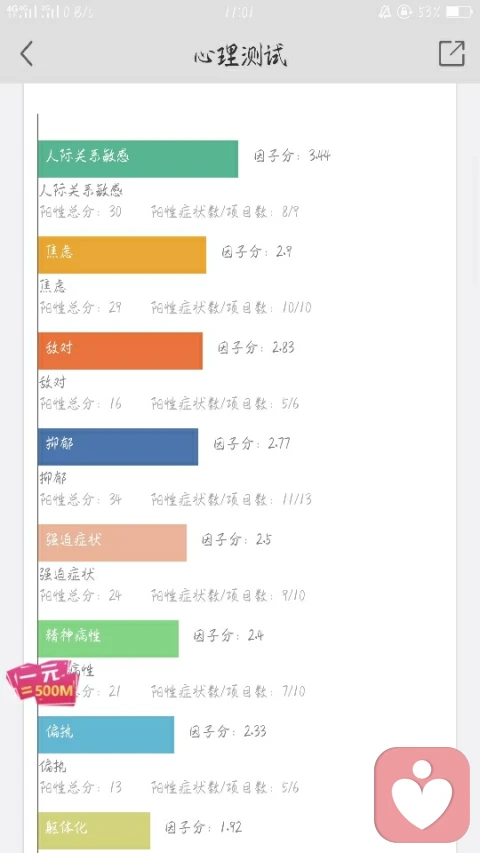Tap the pink heart floating icon

coord(422,794)
